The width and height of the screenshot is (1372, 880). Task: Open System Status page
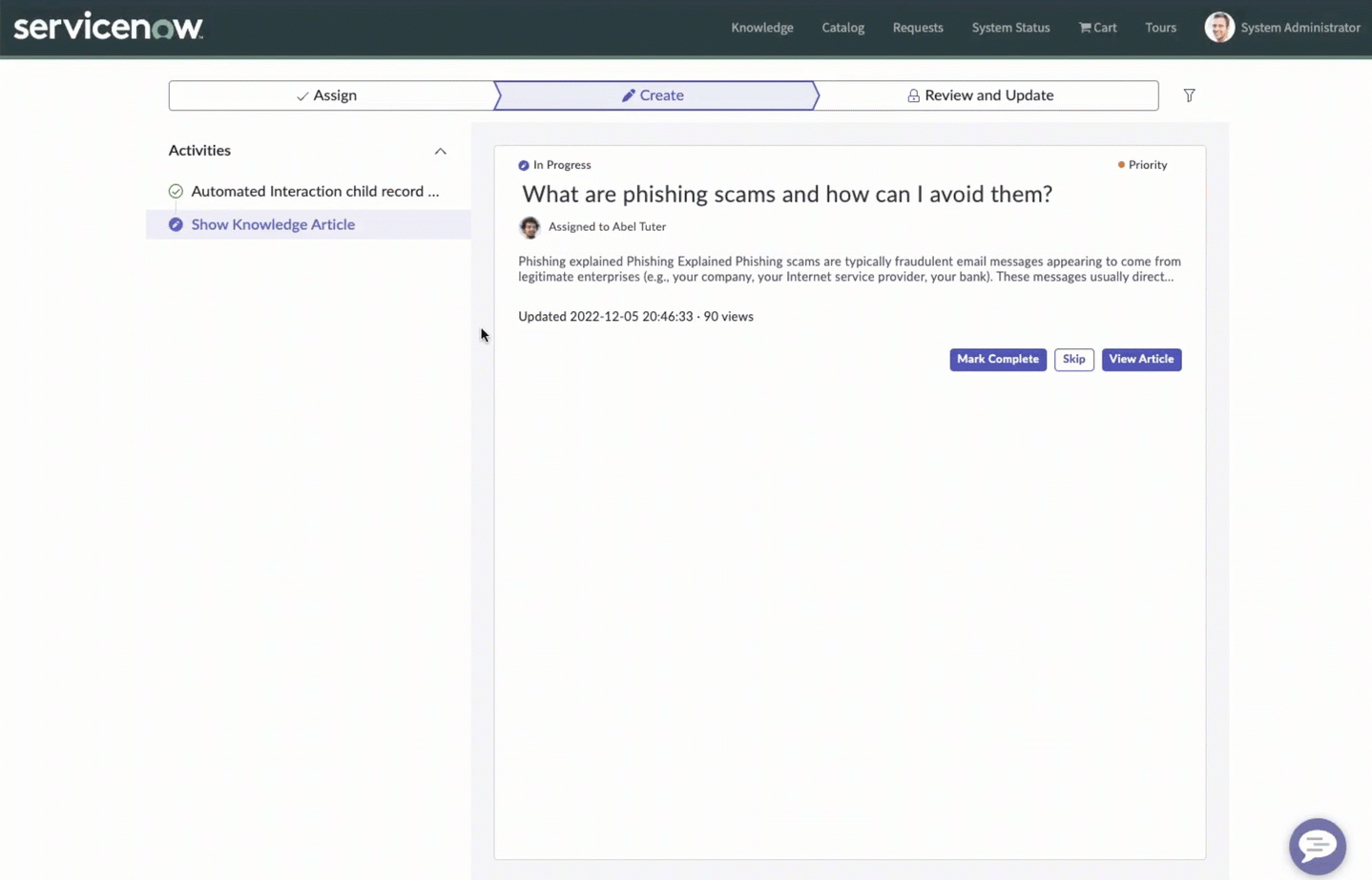[1010, 28]
